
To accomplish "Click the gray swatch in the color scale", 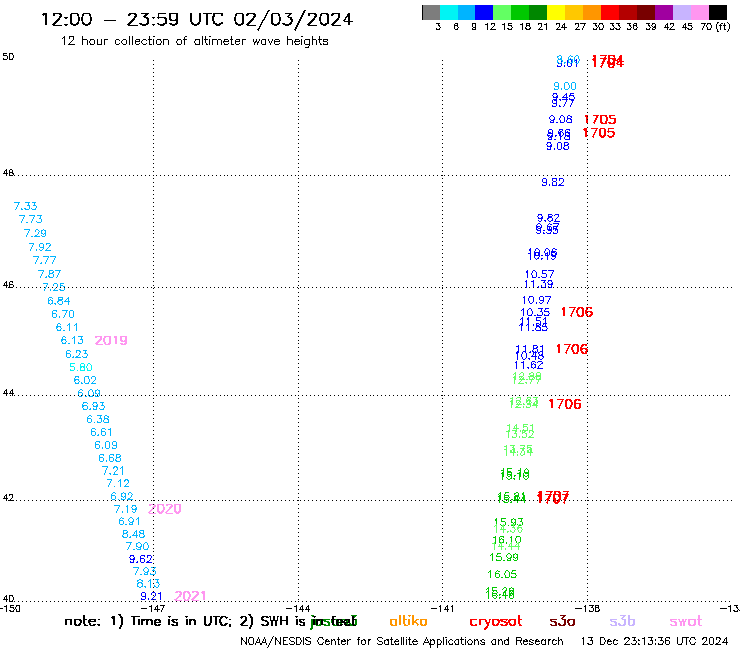I will click(431, 12).
